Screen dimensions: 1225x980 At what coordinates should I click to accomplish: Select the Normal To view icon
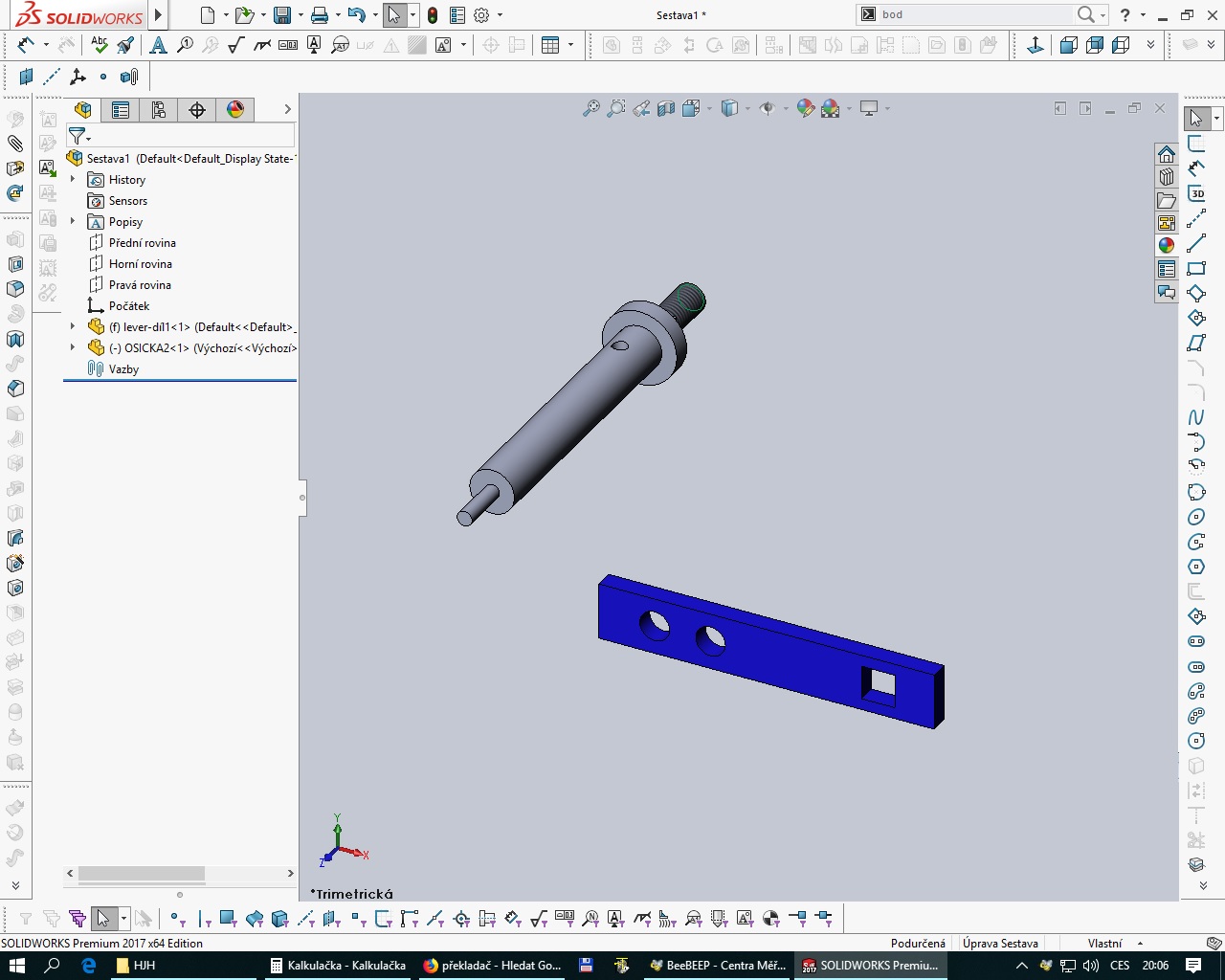click(1036, 45)
